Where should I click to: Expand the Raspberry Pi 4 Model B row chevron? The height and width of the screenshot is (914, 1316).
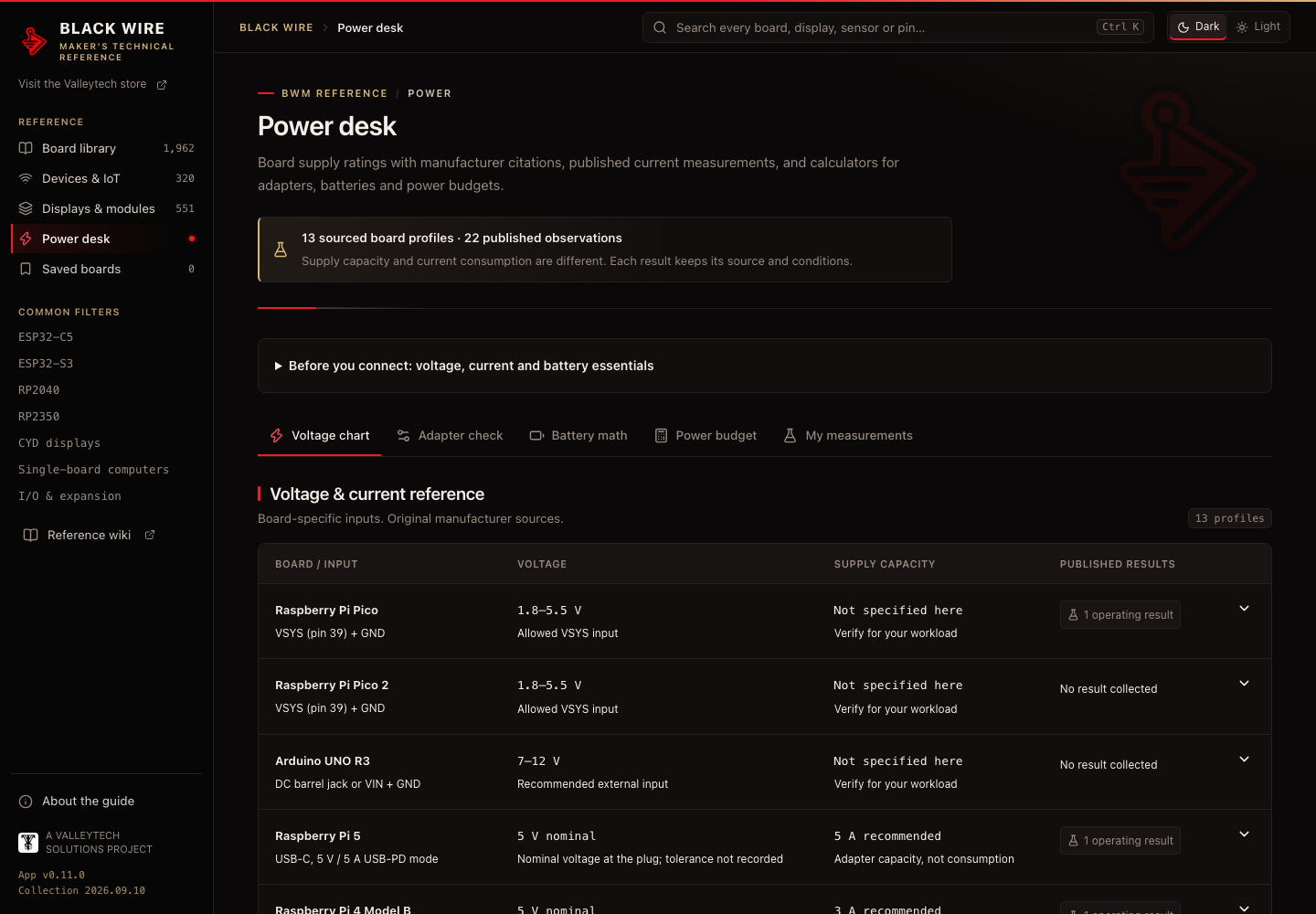1244,908
